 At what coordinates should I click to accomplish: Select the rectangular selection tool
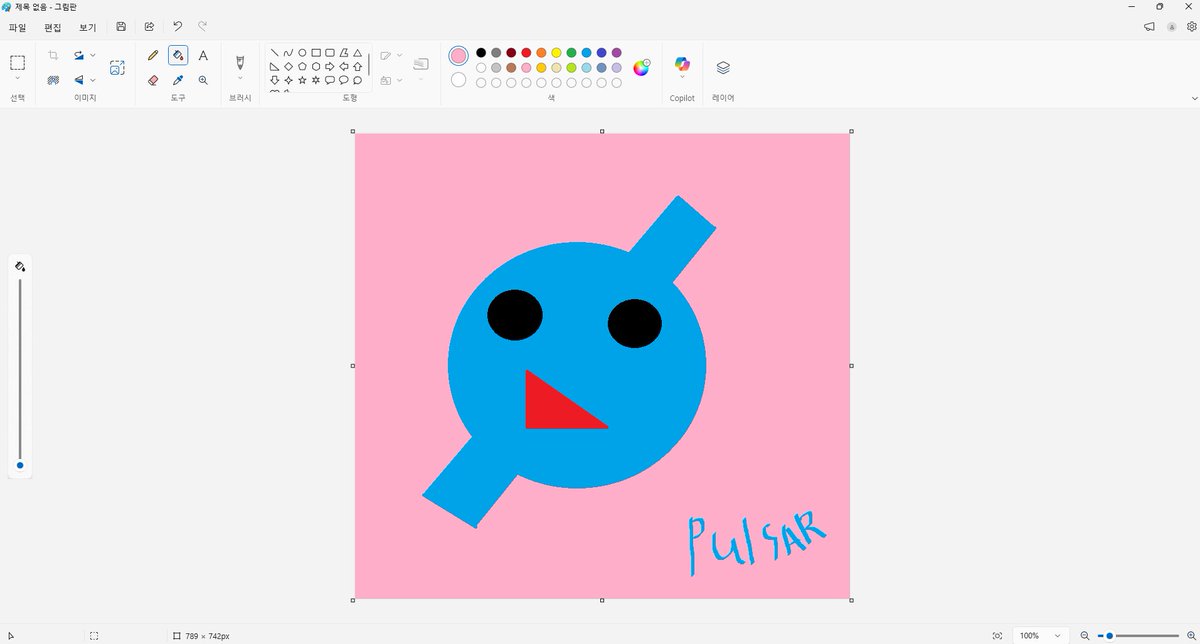(x=16, y=63)
